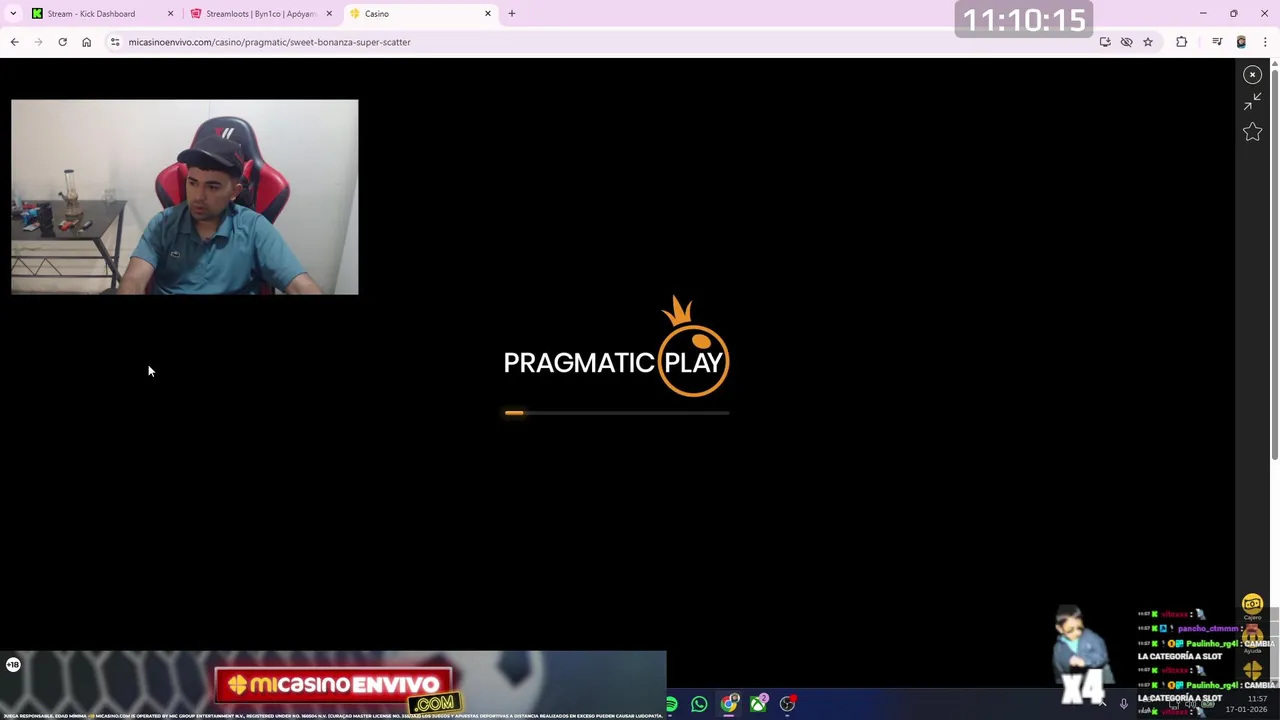Expand the tab search dropdown
The height and width of the screenshot is (720, 1280).
pyautogui.click(x=13, y=14)
